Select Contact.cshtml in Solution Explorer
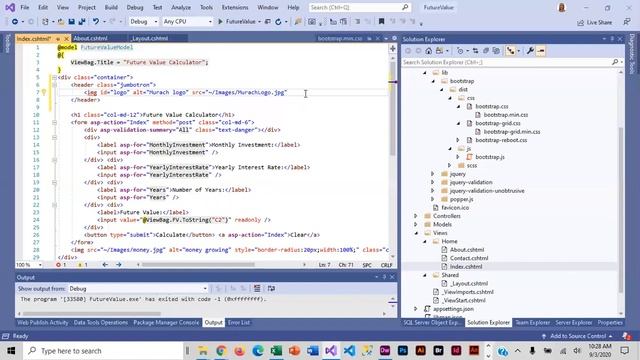The height and width of the screenshot is (360, 640). [x=469, y=258]
